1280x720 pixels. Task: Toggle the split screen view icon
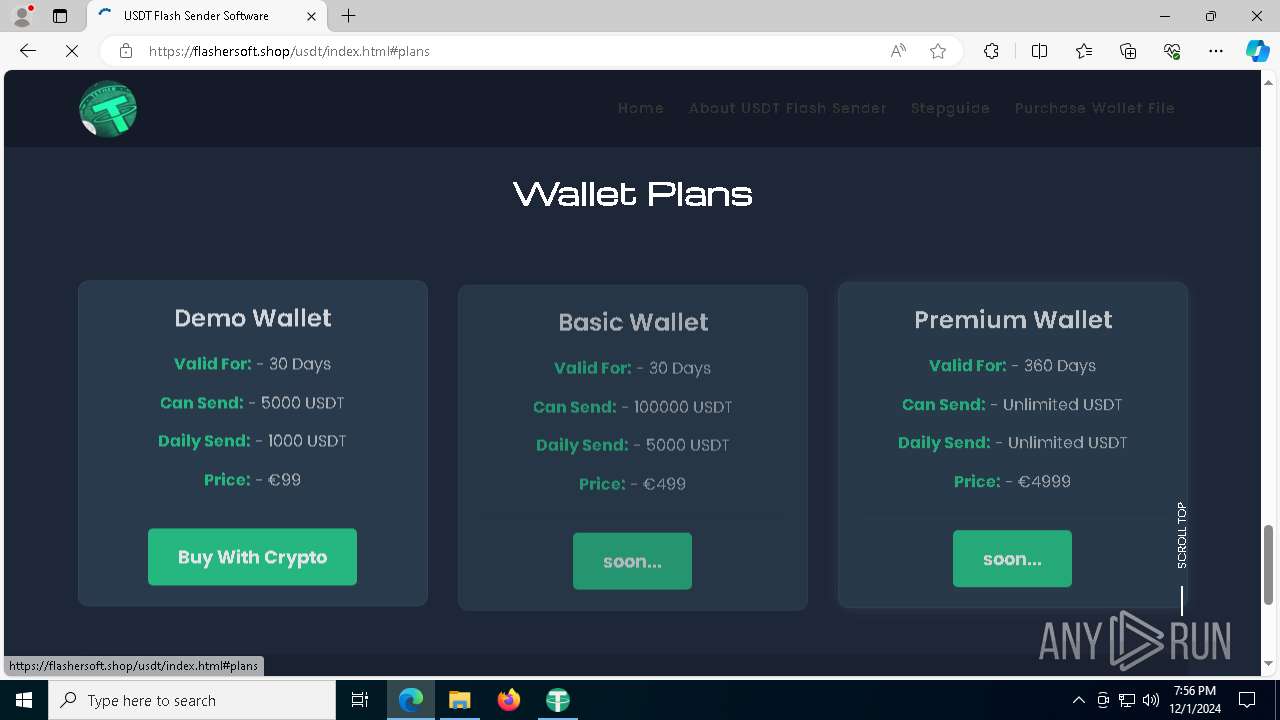[1039, 51]
